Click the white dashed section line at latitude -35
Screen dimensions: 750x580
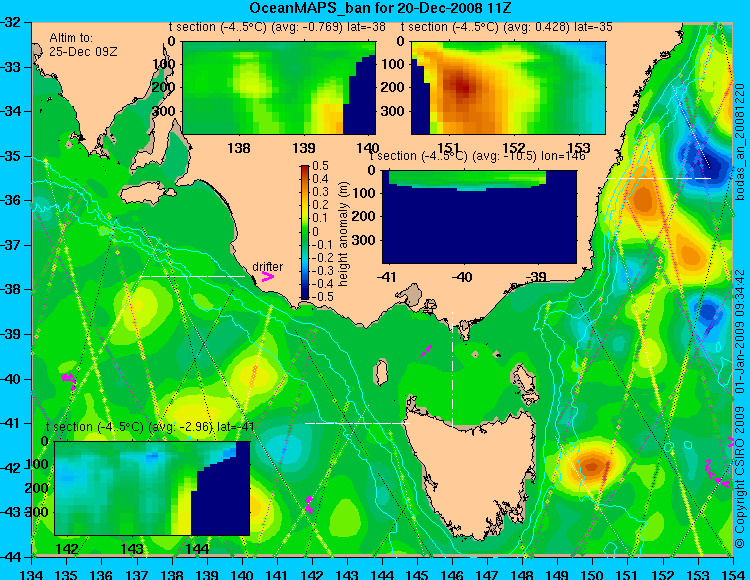coord(659,178)
